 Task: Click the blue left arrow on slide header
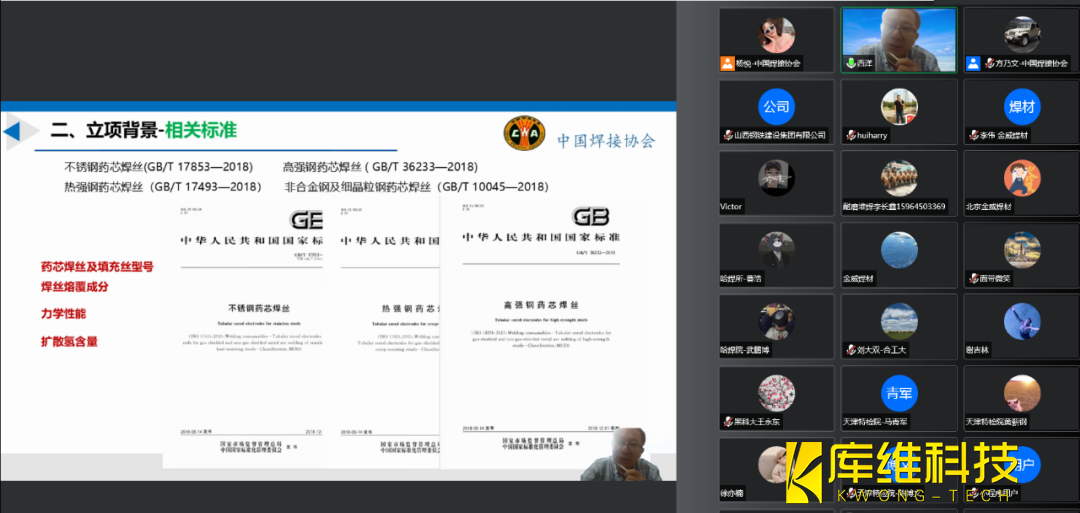tap(13, 131)
